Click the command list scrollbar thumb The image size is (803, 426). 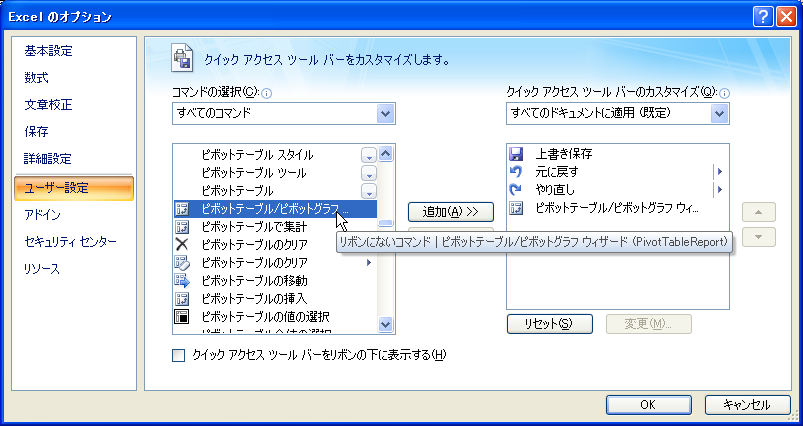[386, 223]
